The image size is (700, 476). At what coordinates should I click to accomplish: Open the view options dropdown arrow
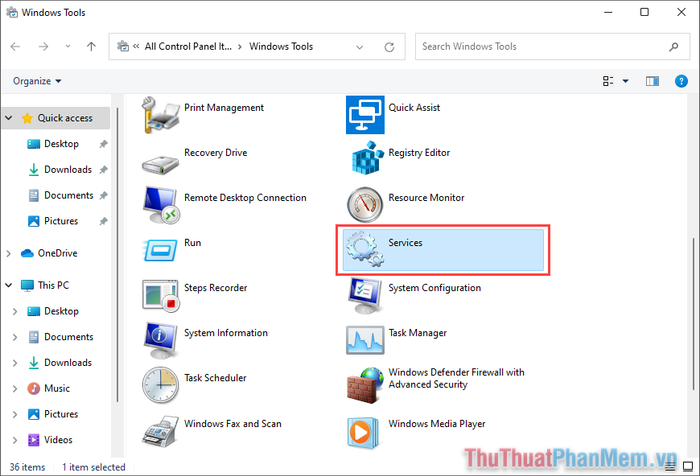pos(625,81)
